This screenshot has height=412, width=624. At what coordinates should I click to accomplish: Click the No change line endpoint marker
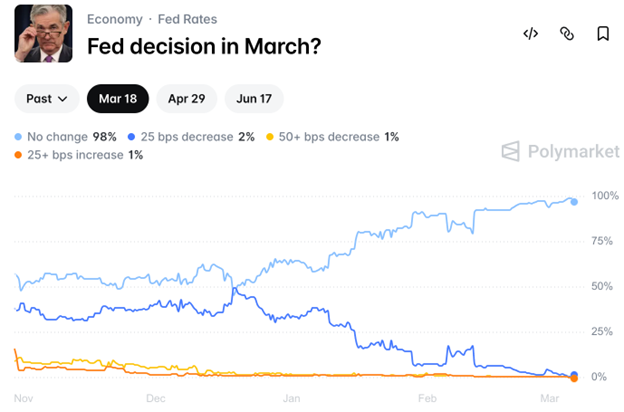pyautogui.click(x=574, y=201)
